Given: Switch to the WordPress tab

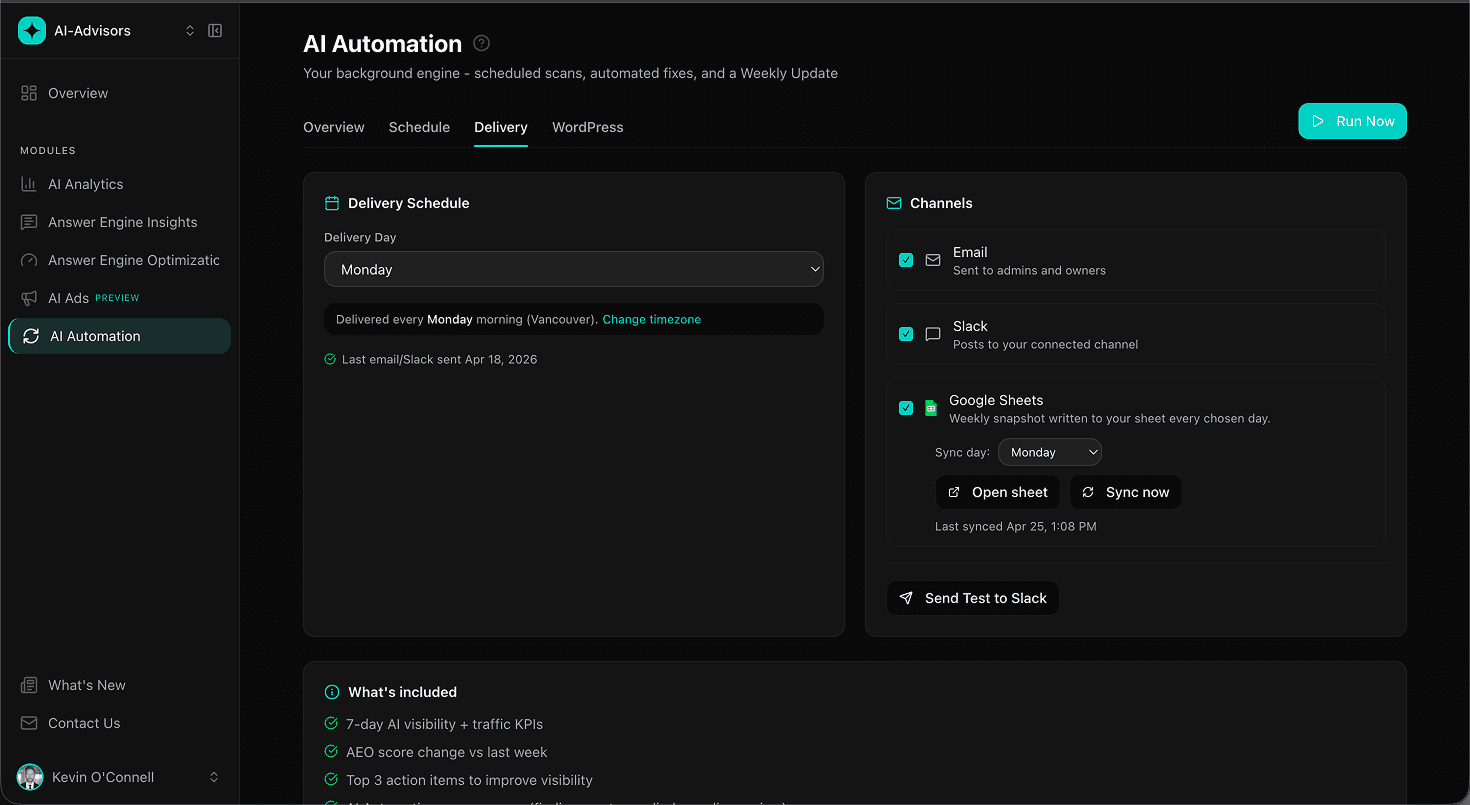Looking at the screenshot, I should tap(587, 127).
